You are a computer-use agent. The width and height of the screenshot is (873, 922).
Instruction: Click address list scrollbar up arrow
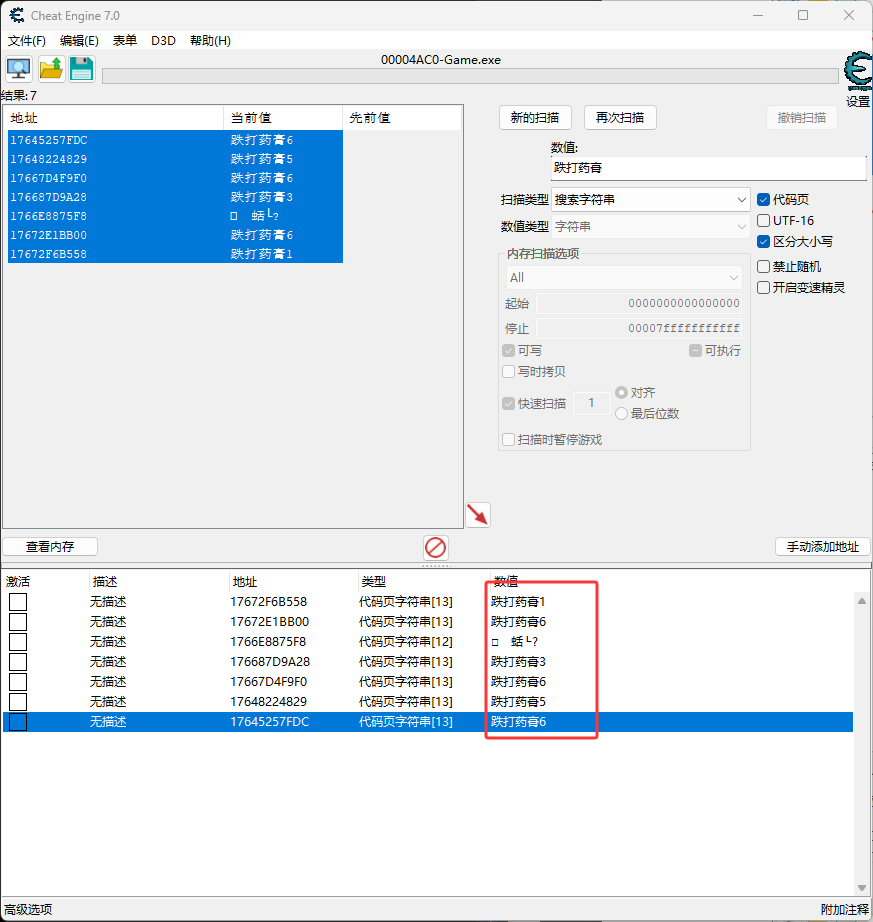coord(862,601)
